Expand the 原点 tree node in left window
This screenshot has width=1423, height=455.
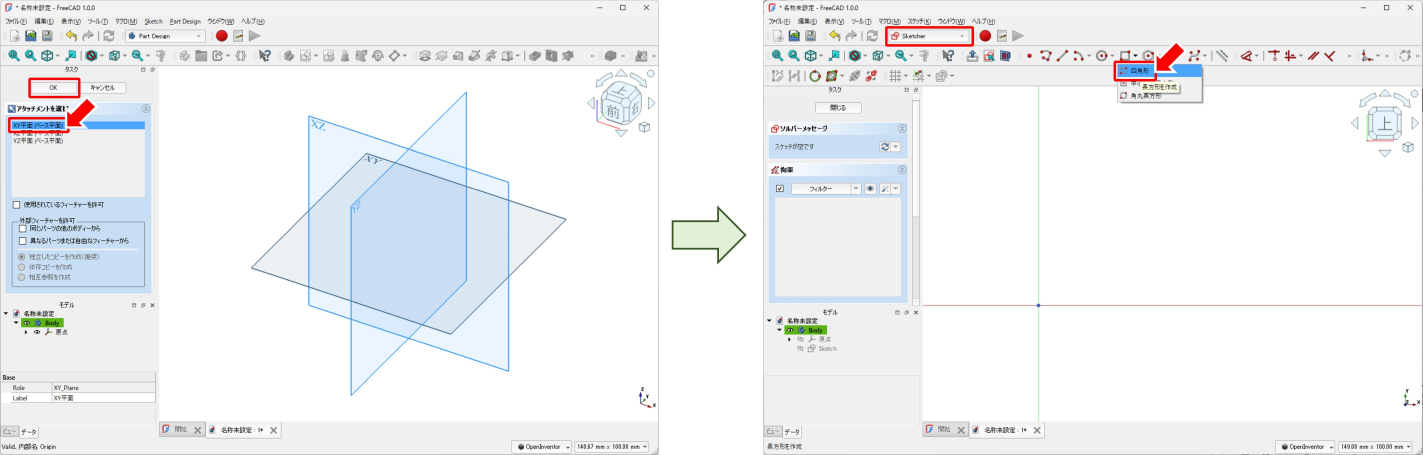[x=26, y=332]
